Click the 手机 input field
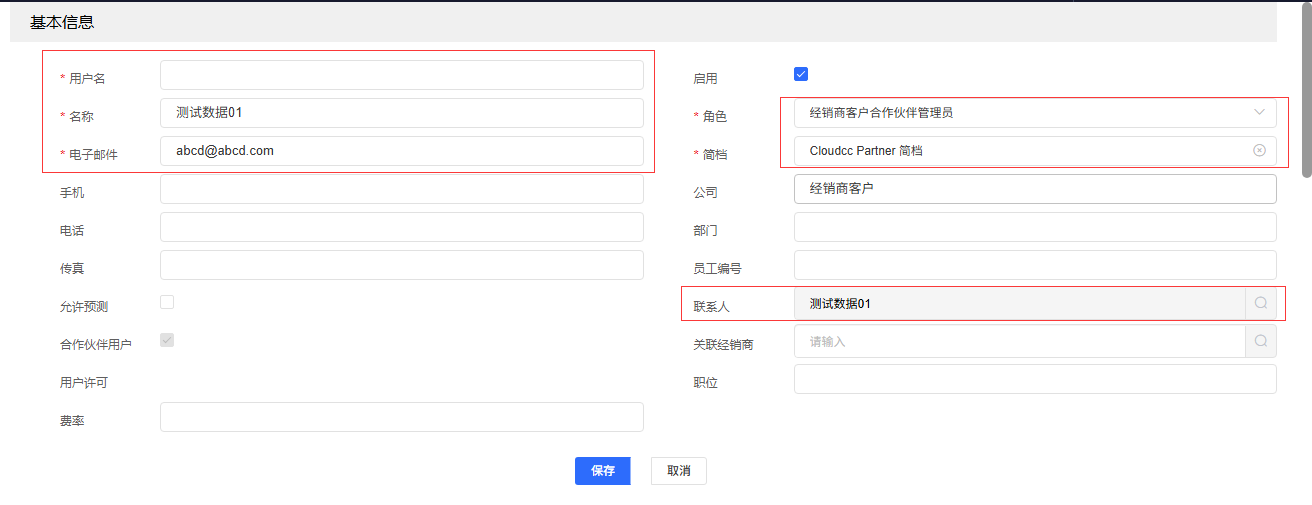The width and height of the screenshot is (1312, 505). click(401, 189)
